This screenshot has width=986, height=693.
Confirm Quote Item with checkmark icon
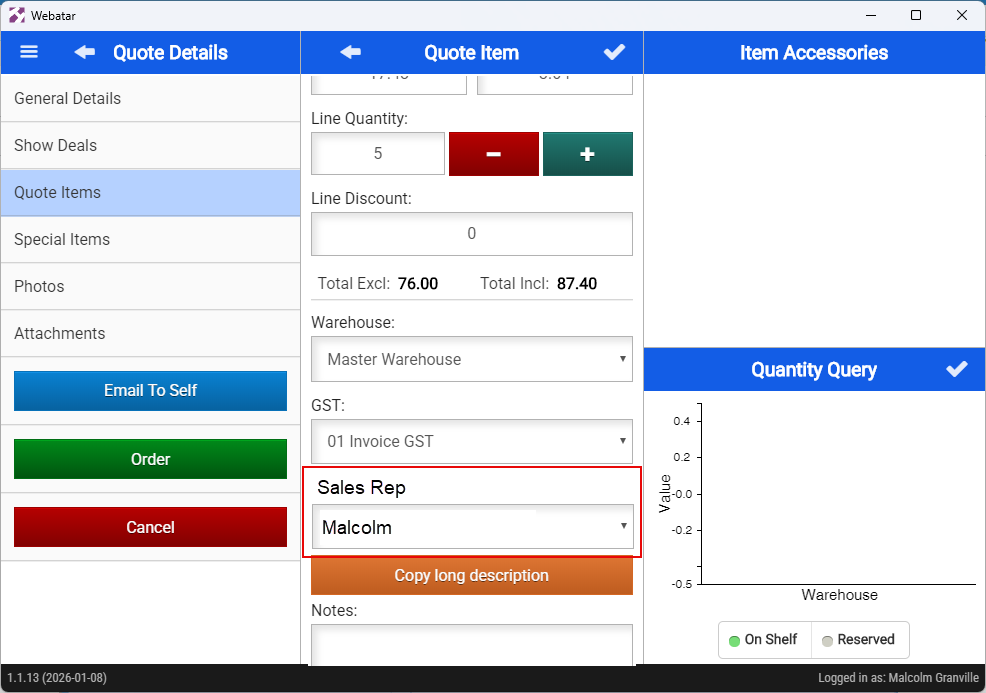(x=615, y=52)
